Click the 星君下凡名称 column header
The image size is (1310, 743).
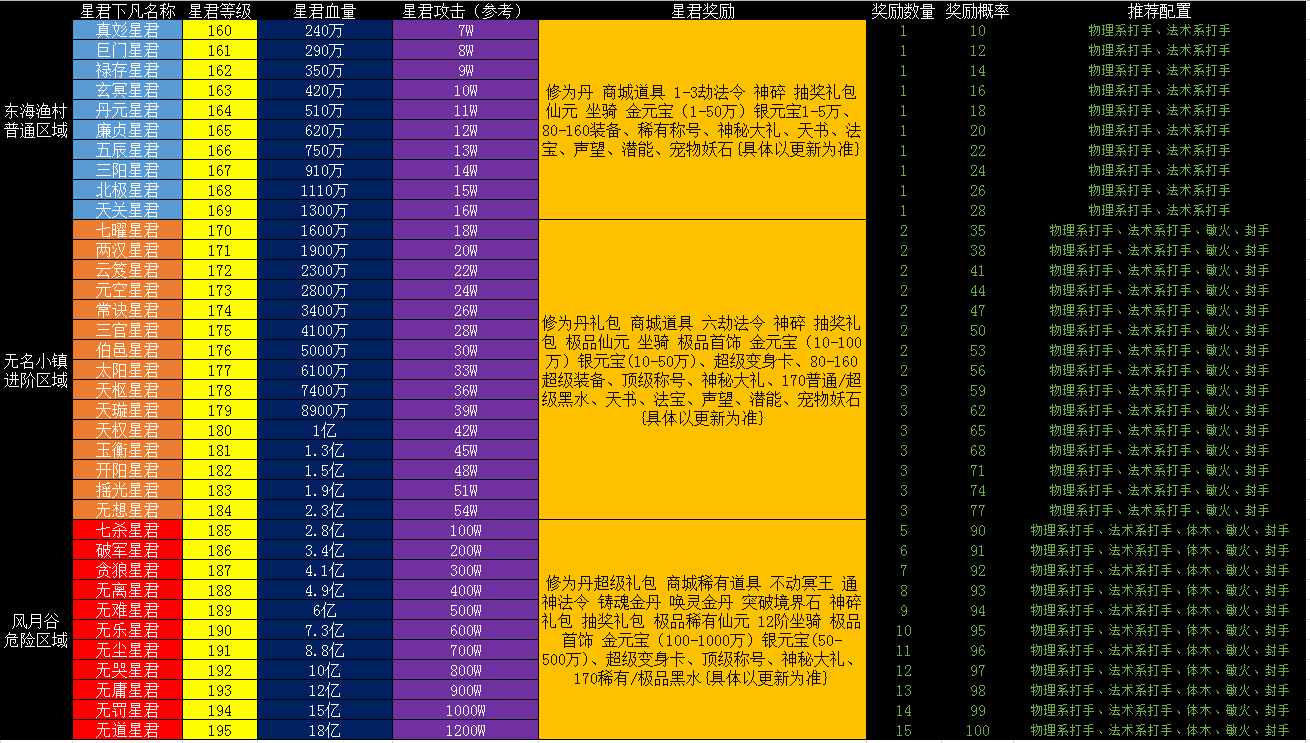[x=128, y=11]
